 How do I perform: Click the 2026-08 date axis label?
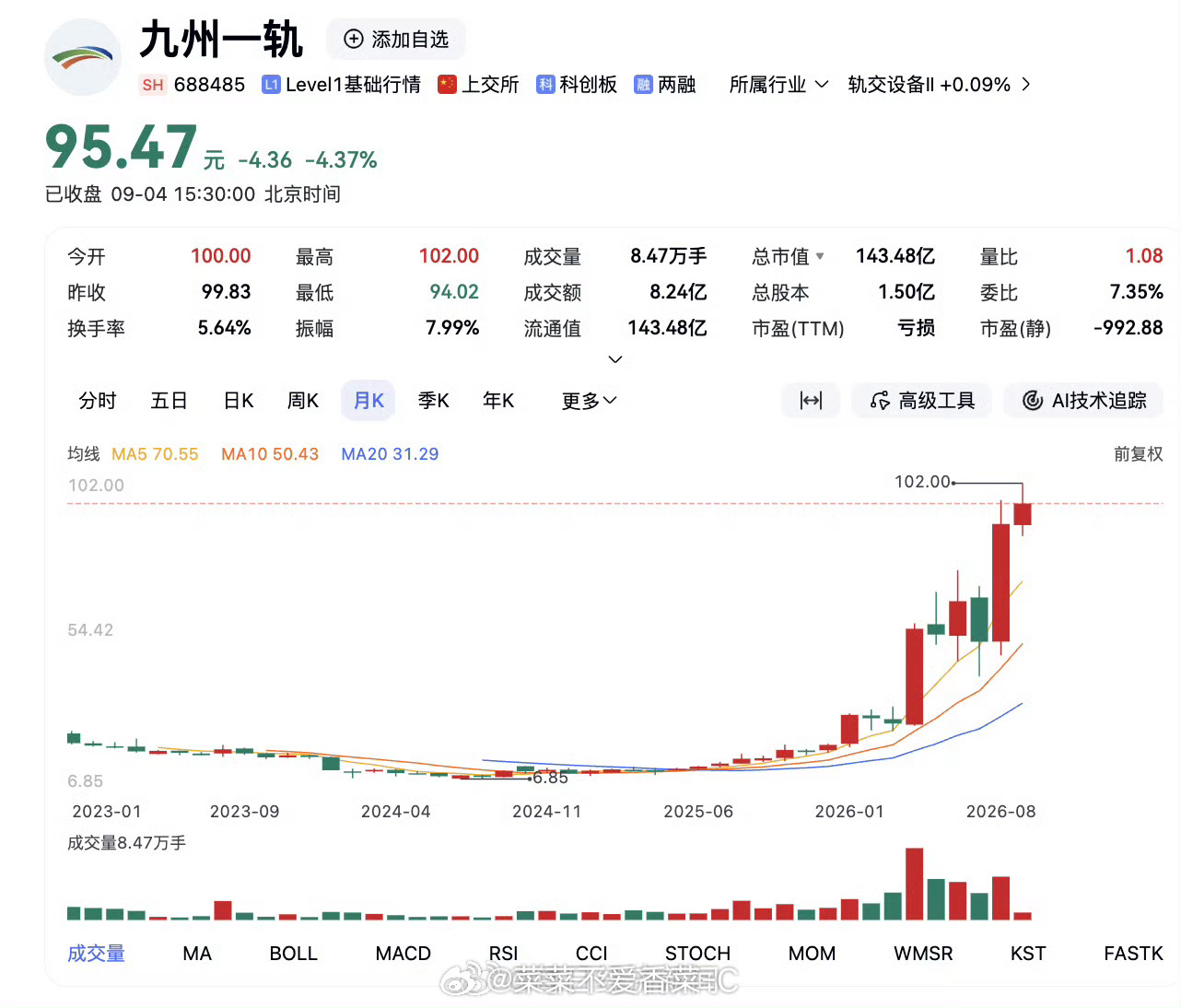1000,812
